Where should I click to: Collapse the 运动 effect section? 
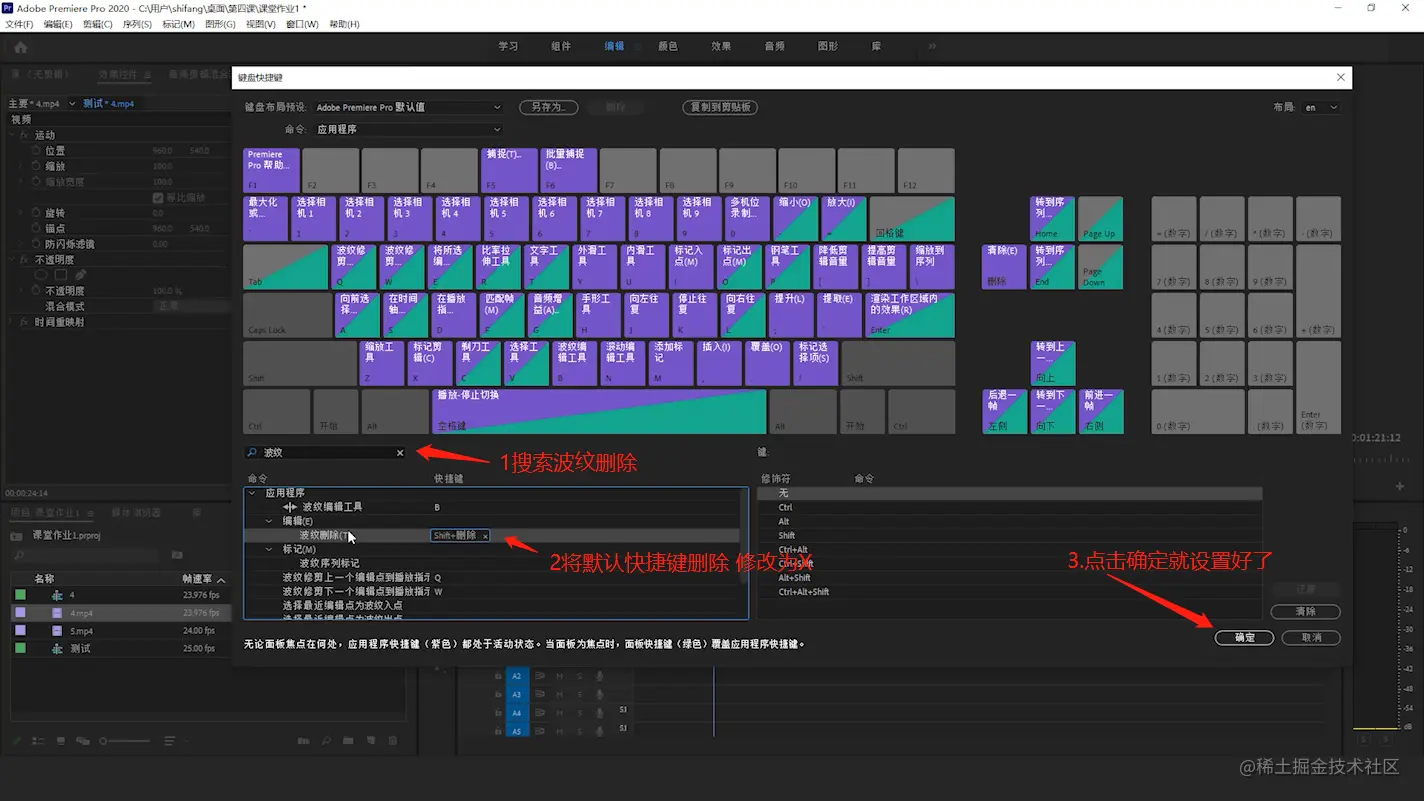11,135
